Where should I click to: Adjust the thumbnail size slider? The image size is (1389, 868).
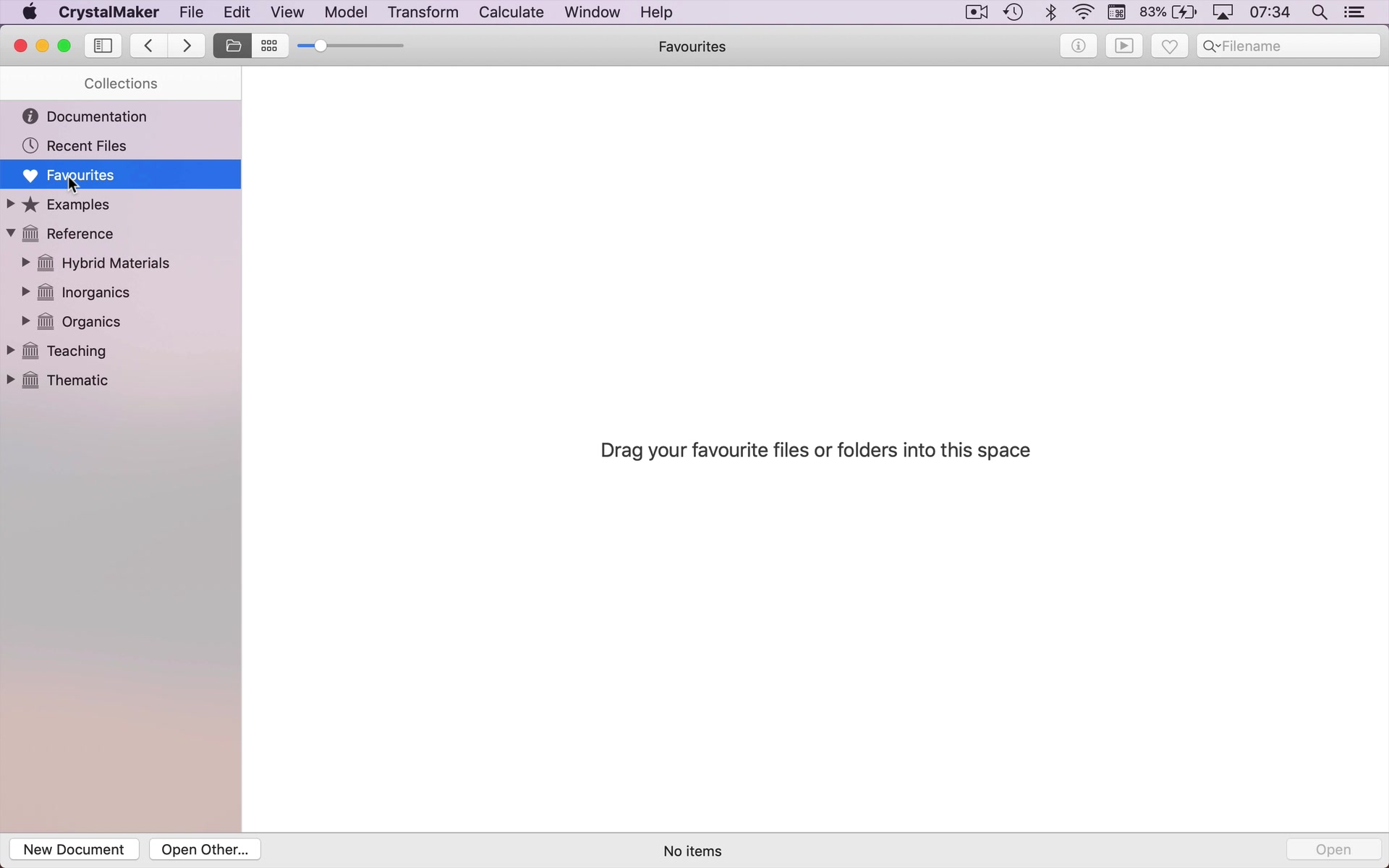321,46
